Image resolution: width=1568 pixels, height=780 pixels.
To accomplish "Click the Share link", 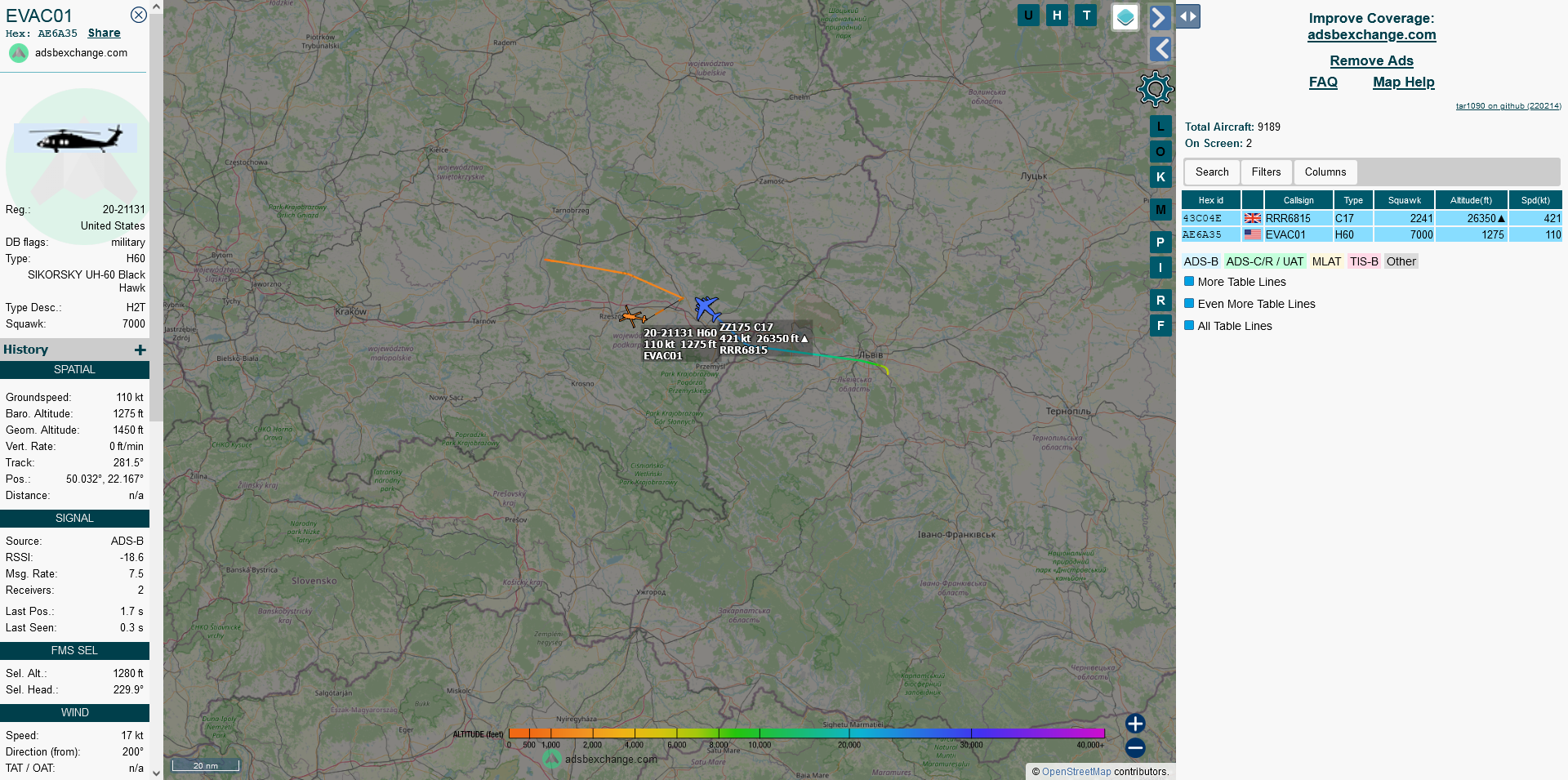I will (104, 33).
